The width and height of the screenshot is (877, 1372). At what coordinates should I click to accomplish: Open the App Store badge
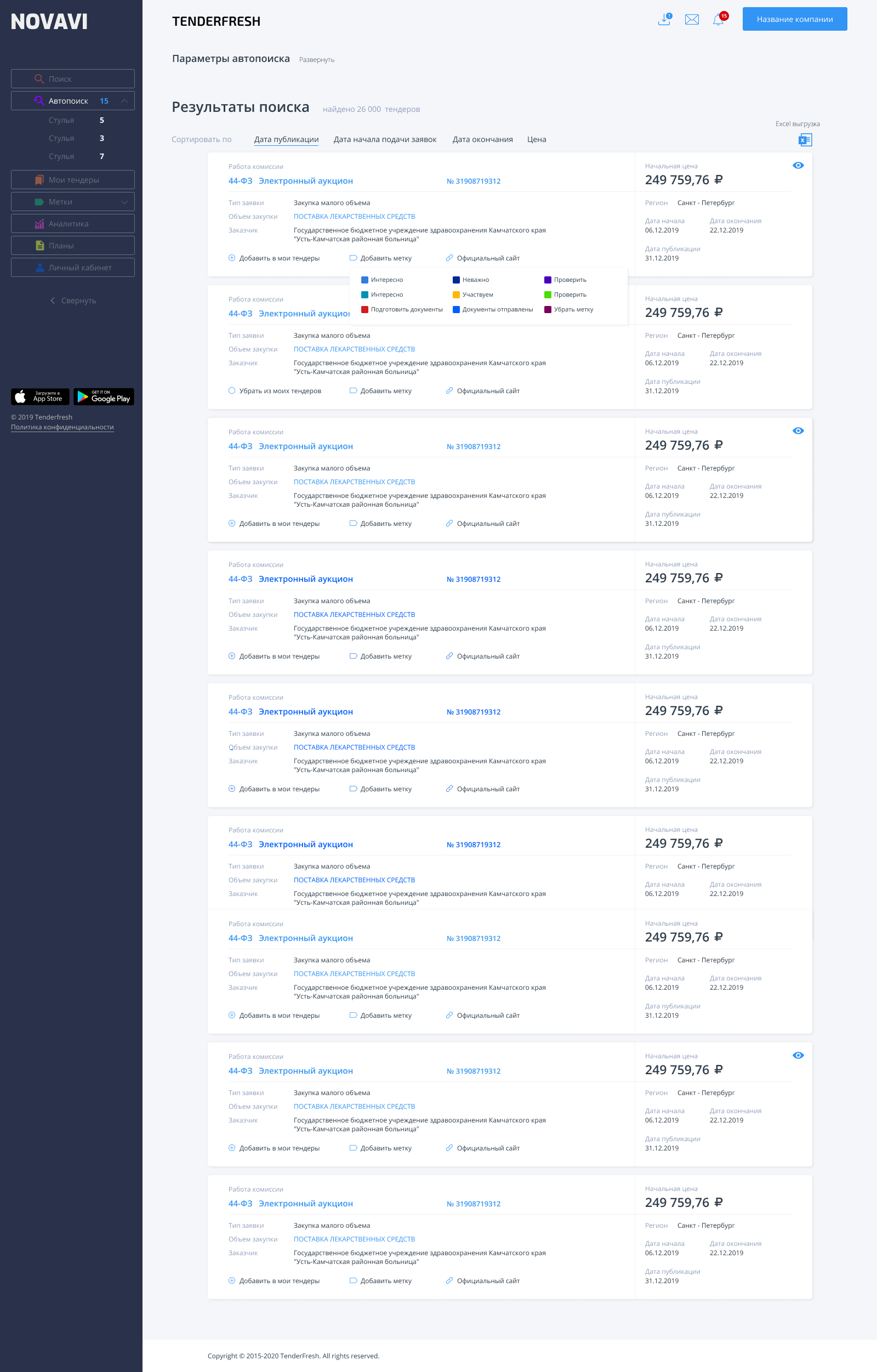pyautogui.click(x=40, y=396)
